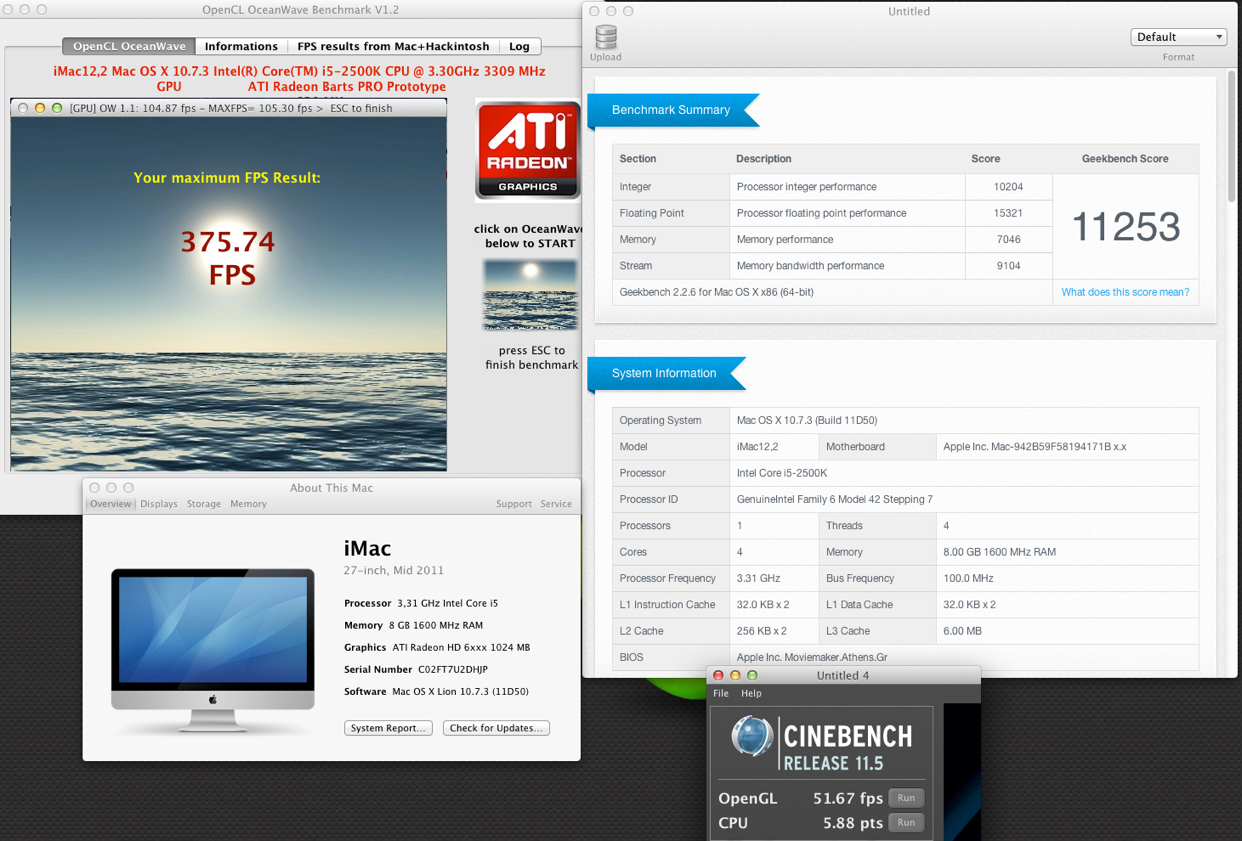Click the iMac picture in About This Mac

coord(213,651)
